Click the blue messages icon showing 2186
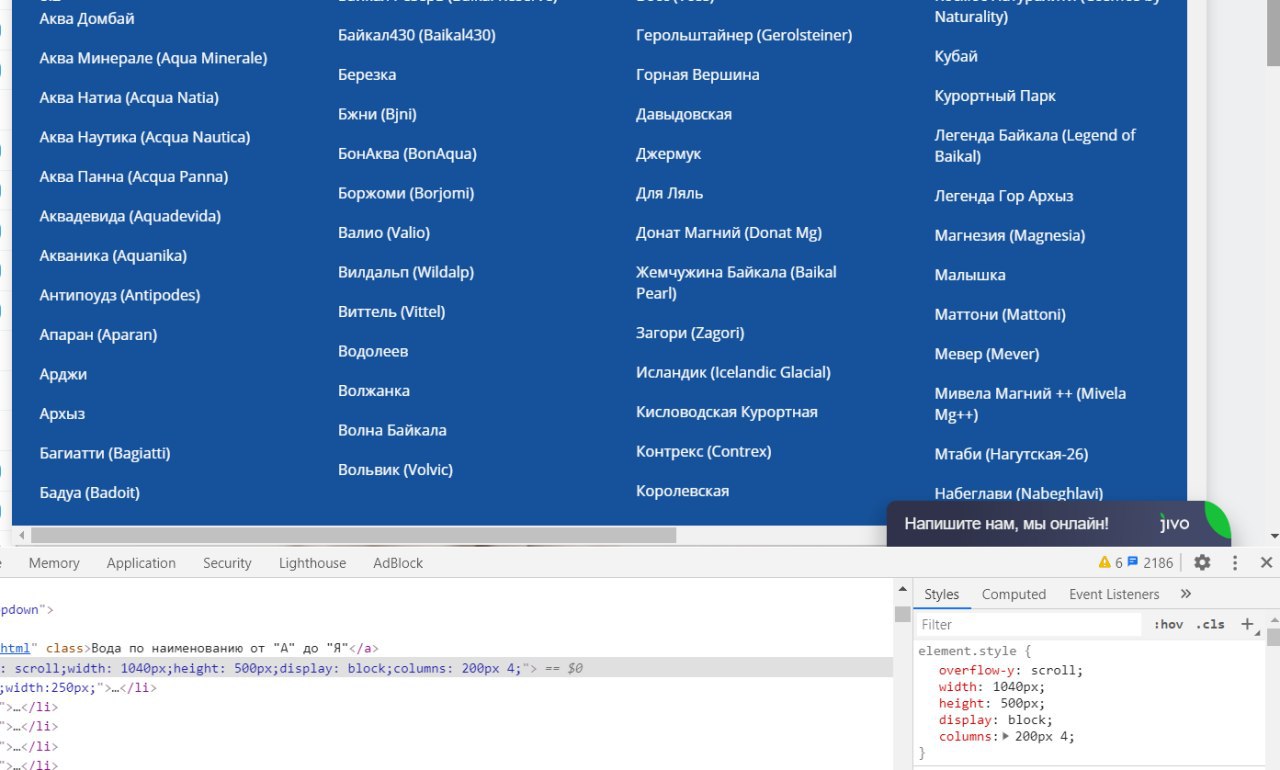The width and height of the screenshot is (1280, 770). (x=1150, y=563)
